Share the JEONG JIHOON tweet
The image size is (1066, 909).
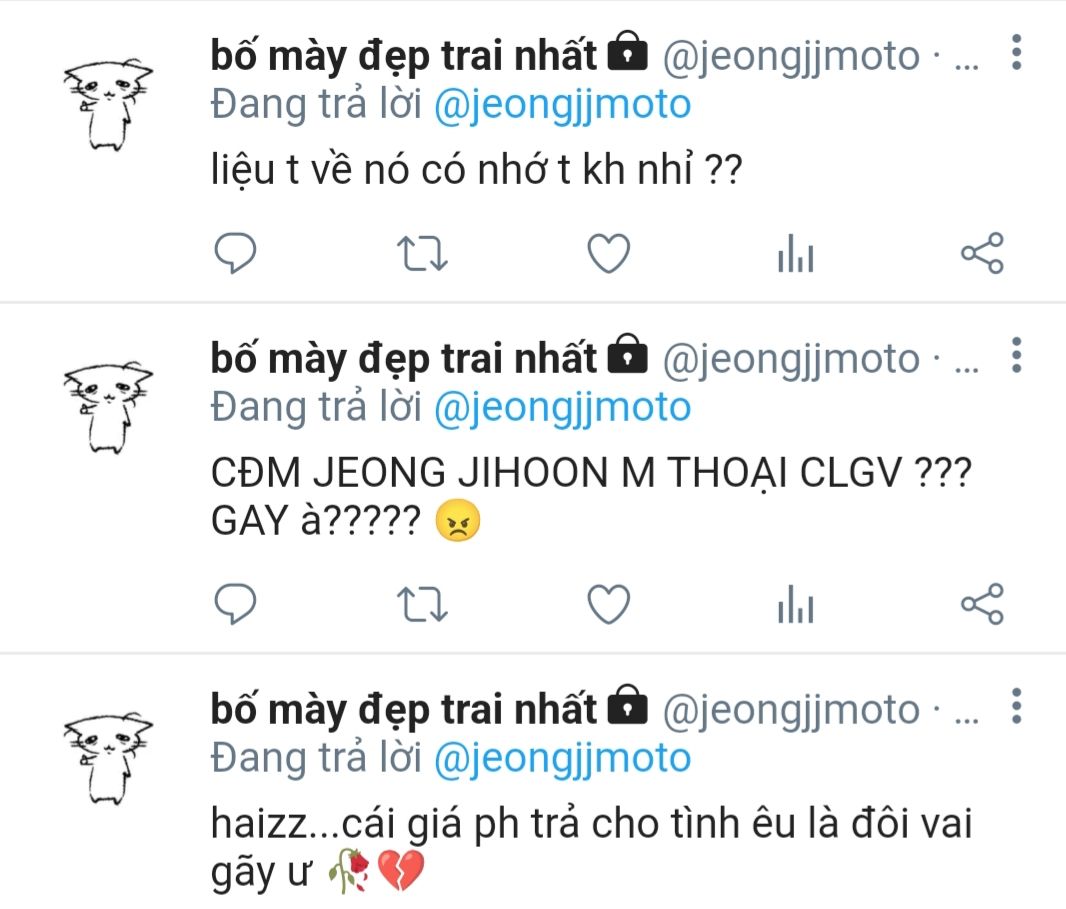pos(982,604)
